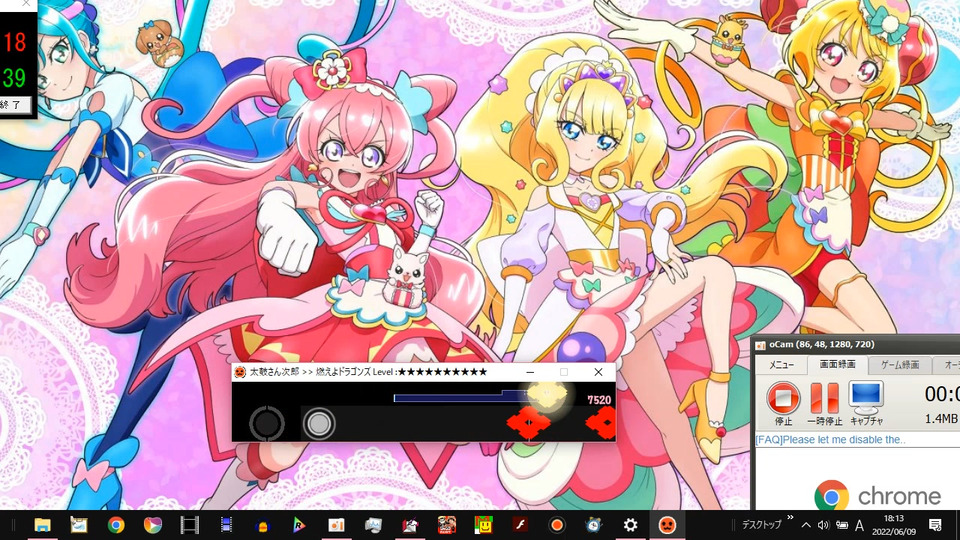
Task: Open the rainbow R triangle taskbar icon
Action: (x=299, y=525)
